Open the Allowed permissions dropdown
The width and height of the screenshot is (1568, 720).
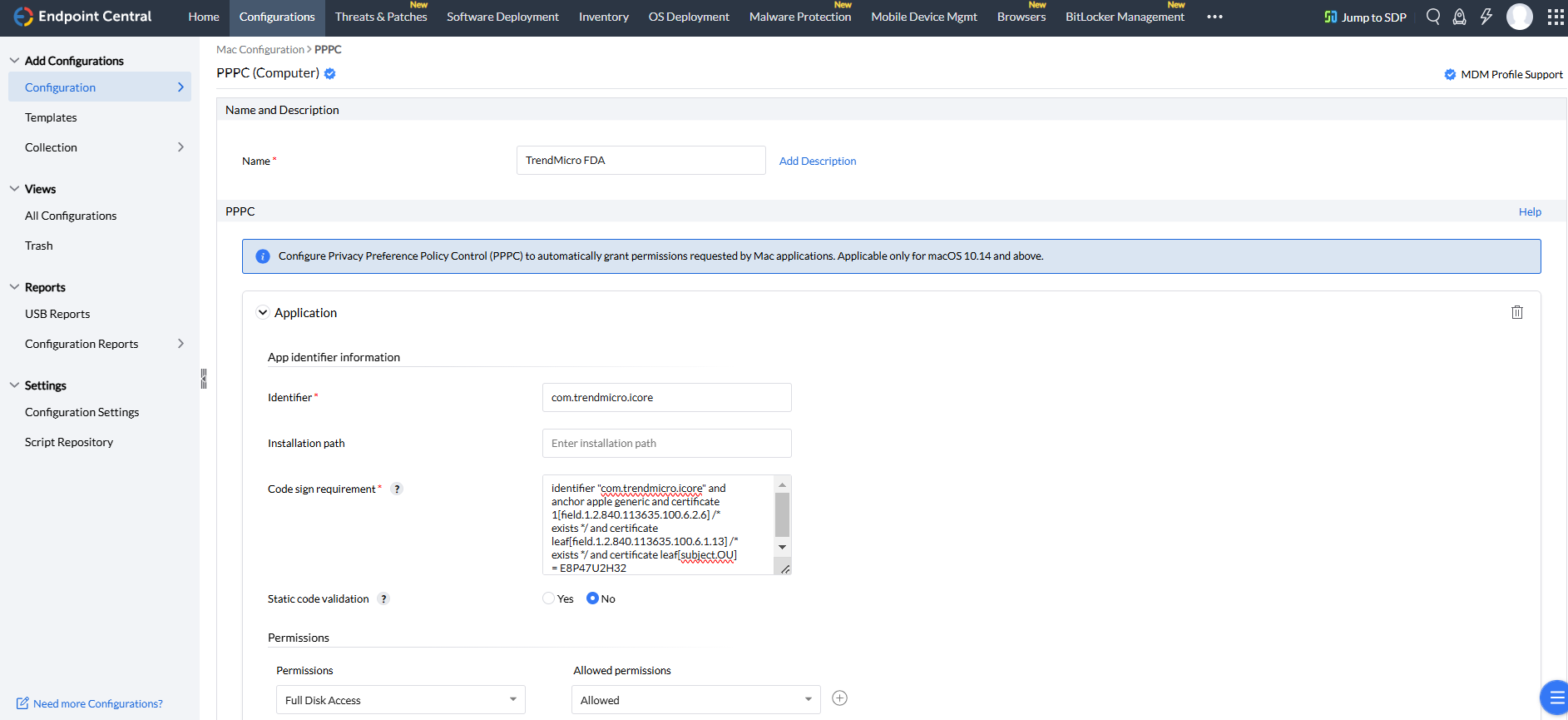tap(696, 700)
